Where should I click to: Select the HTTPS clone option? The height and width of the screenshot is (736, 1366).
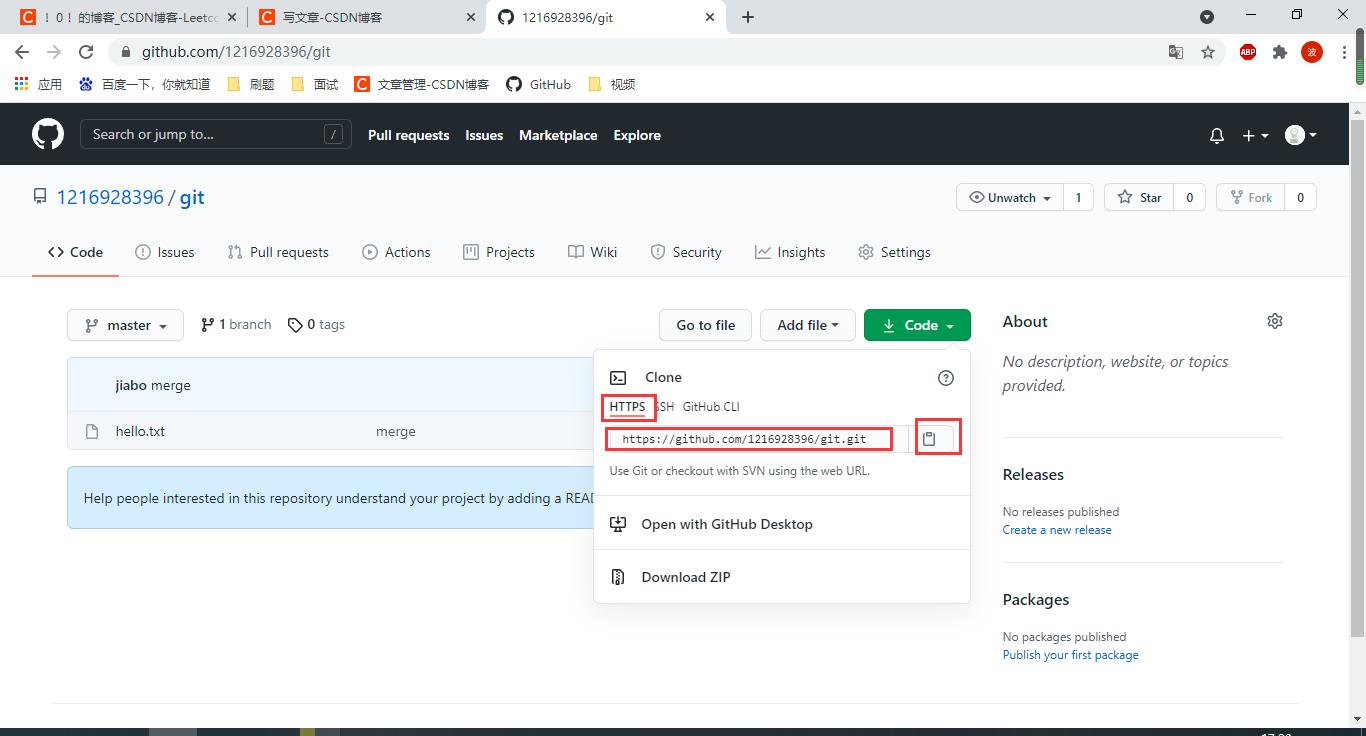coord(627,407)
